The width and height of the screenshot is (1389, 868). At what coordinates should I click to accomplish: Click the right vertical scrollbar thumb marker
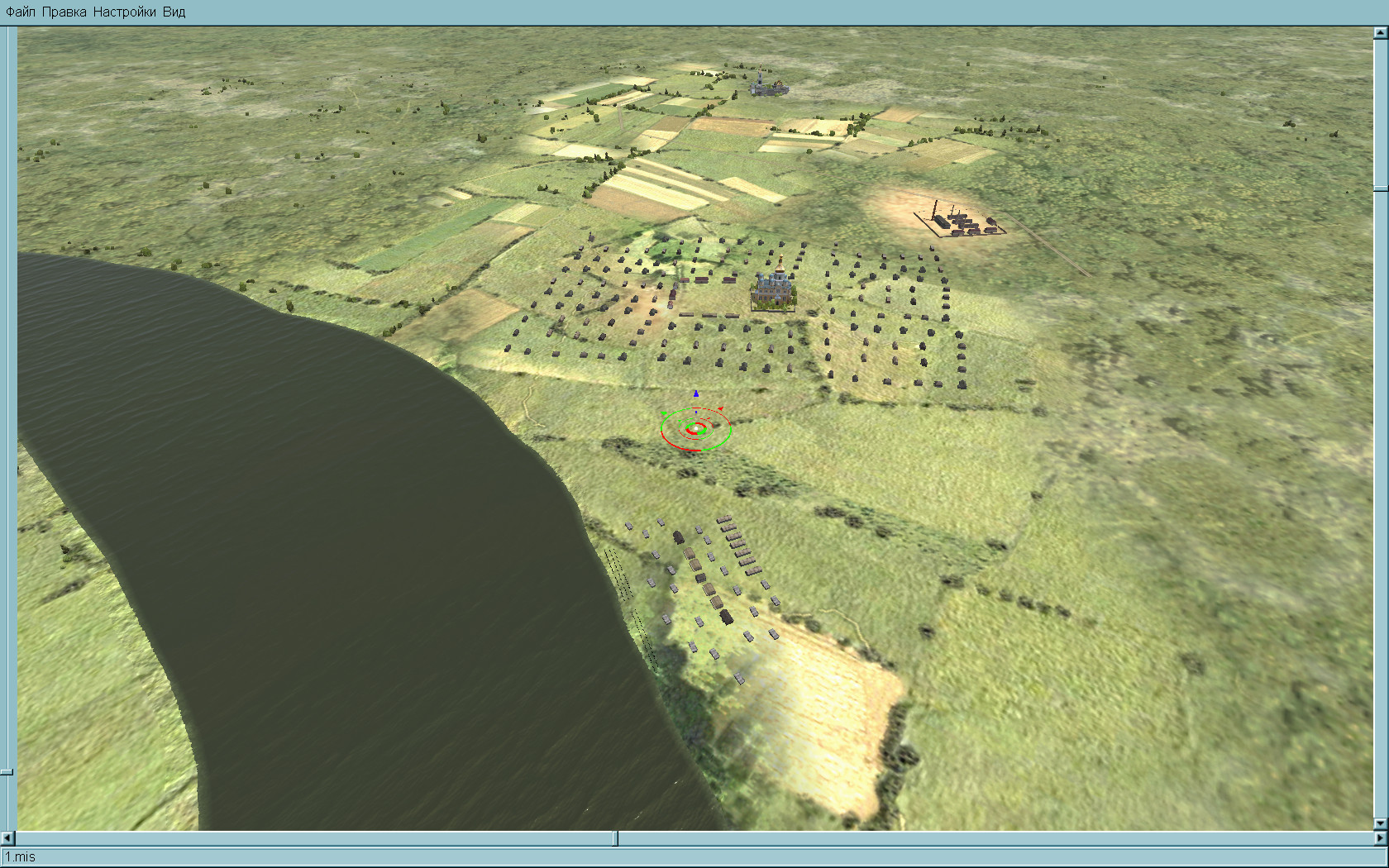click(1381, 190)
